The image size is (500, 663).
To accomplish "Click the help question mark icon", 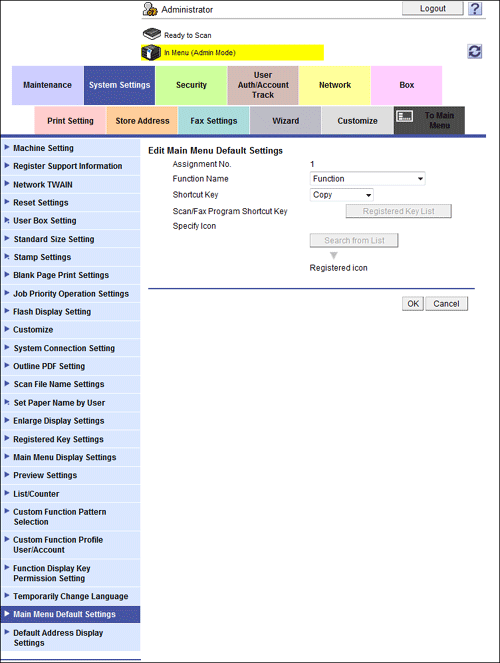I will click(x=475, y=9).
